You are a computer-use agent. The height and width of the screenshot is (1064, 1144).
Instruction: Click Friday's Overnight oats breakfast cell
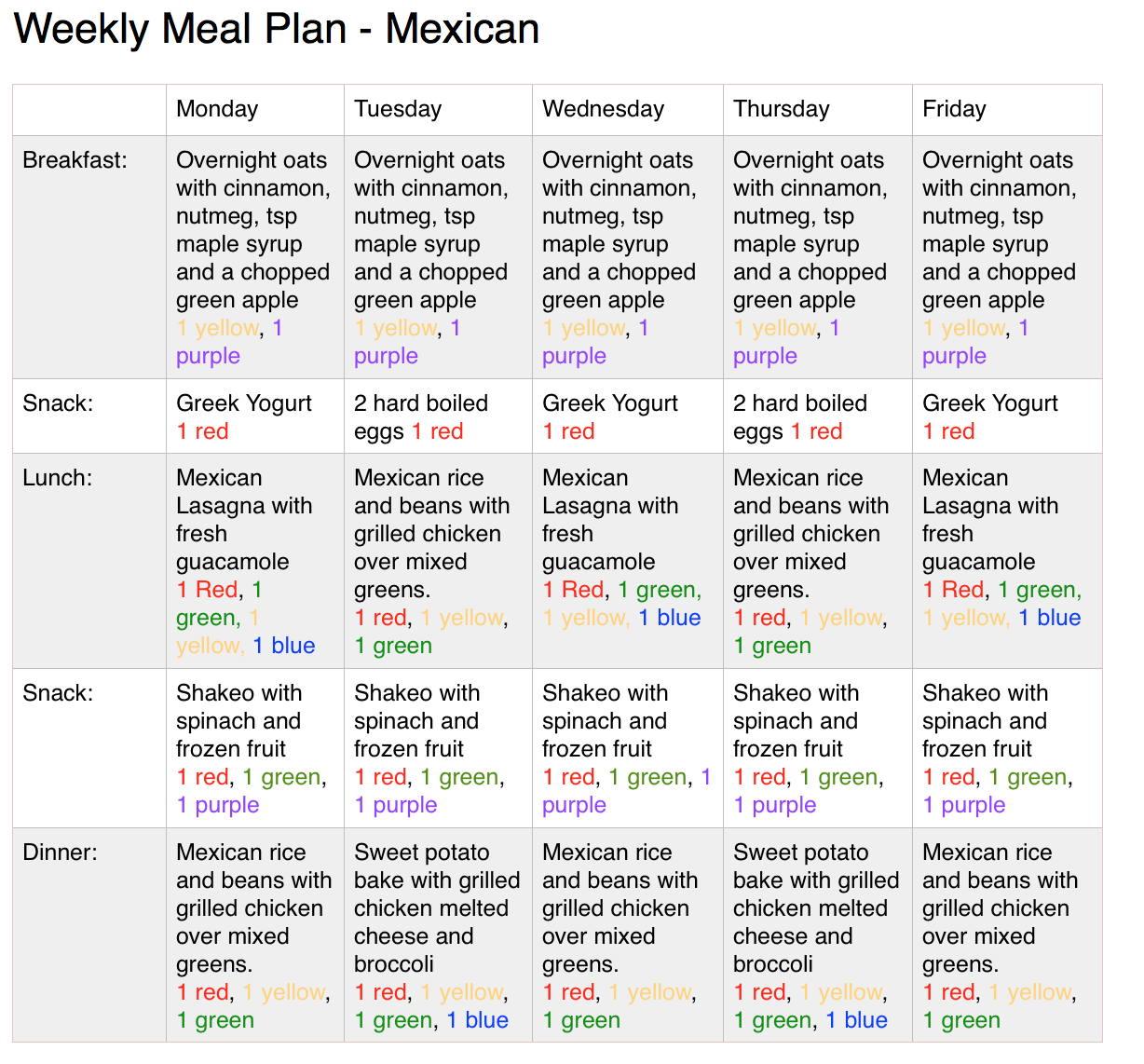click(1007, 257)
